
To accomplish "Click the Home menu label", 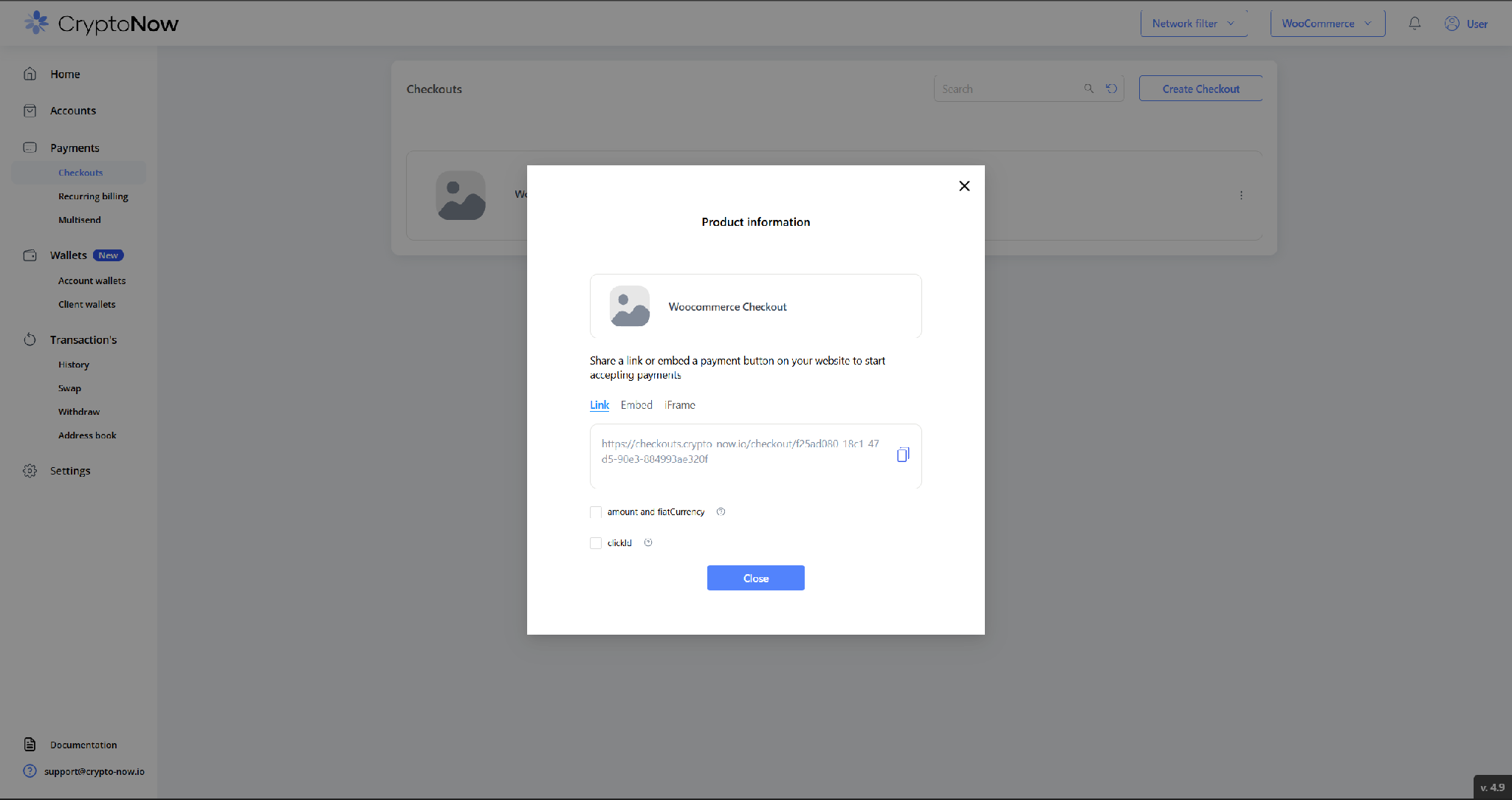I will coord(65,74).
